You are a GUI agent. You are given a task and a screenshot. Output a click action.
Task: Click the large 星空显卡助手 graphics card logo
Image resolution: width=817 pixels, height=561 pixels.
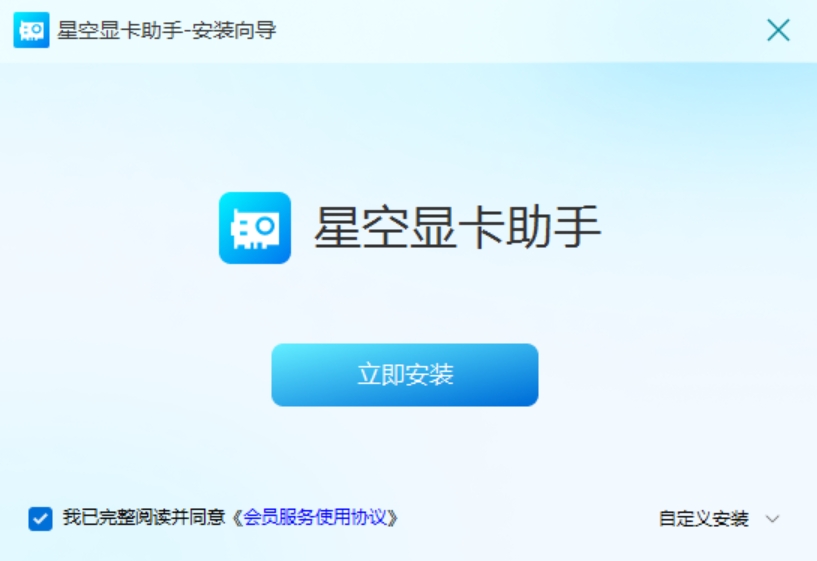(255, 228)
